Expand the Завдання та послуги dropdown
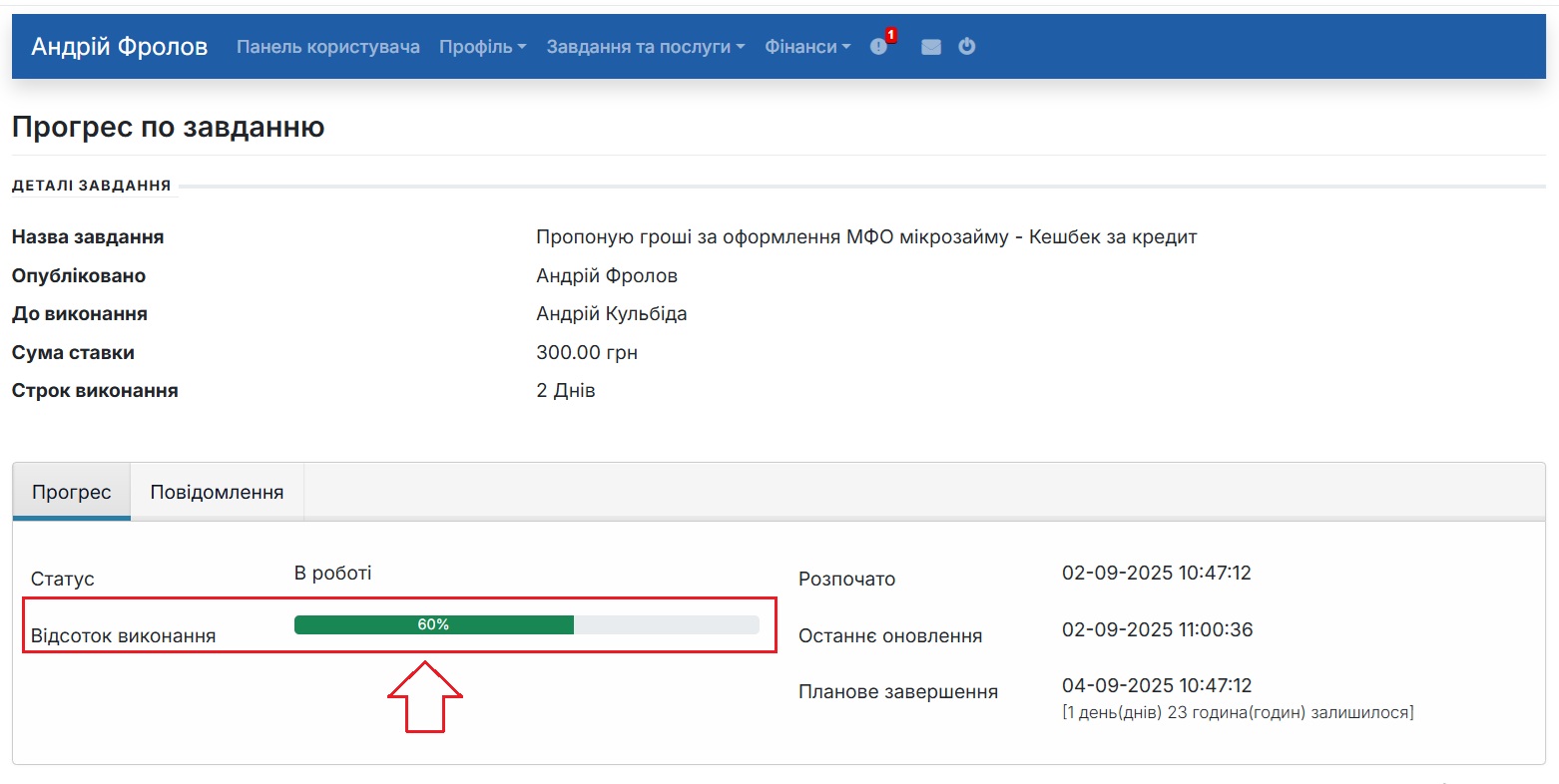The image size is (1559, 784). [x=644, y=46]
